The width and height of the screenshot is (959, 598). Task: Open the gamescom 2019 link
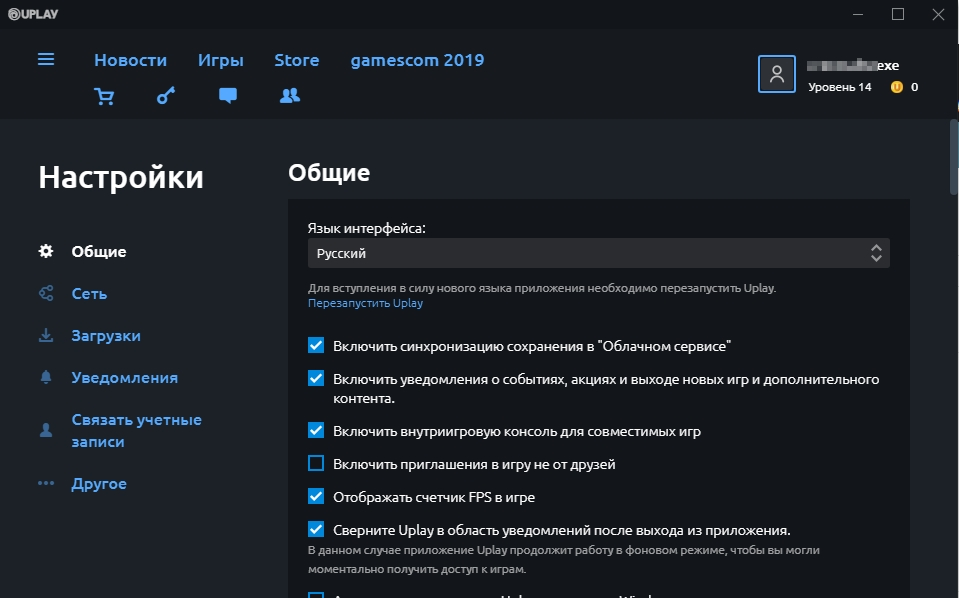pos(417,60)
